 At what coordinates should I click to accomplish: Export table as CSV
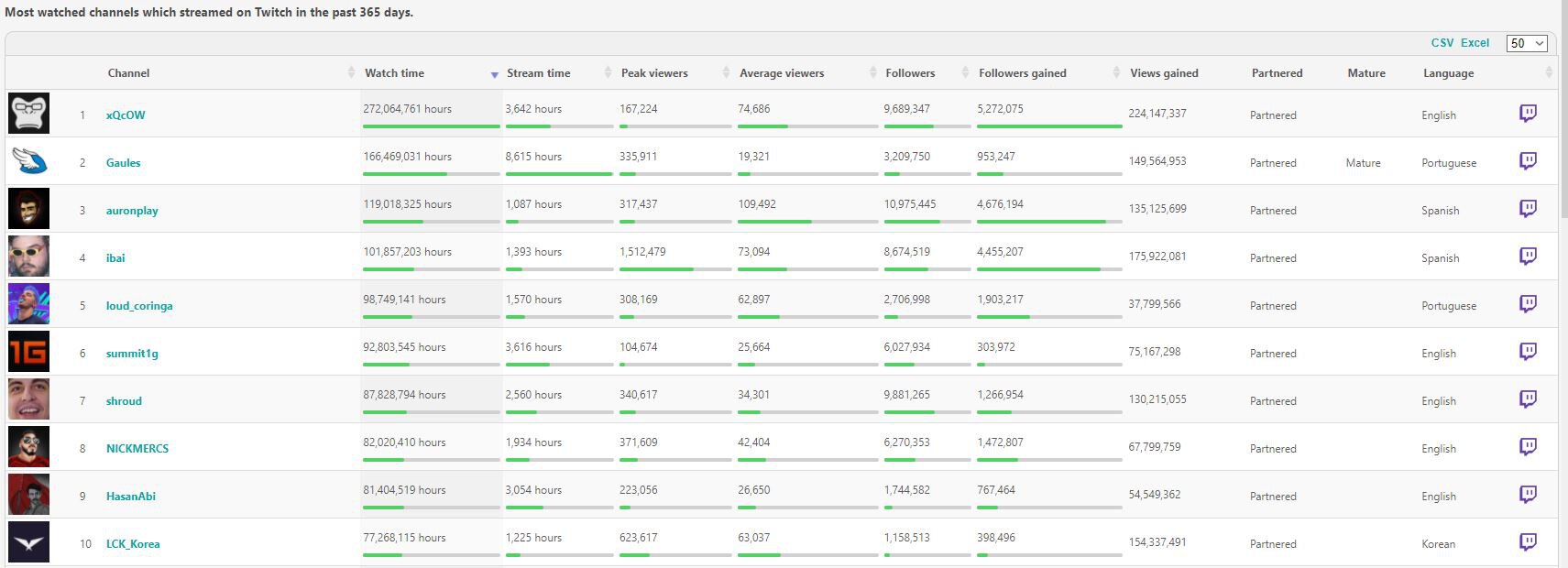(x=1442, y=43)
